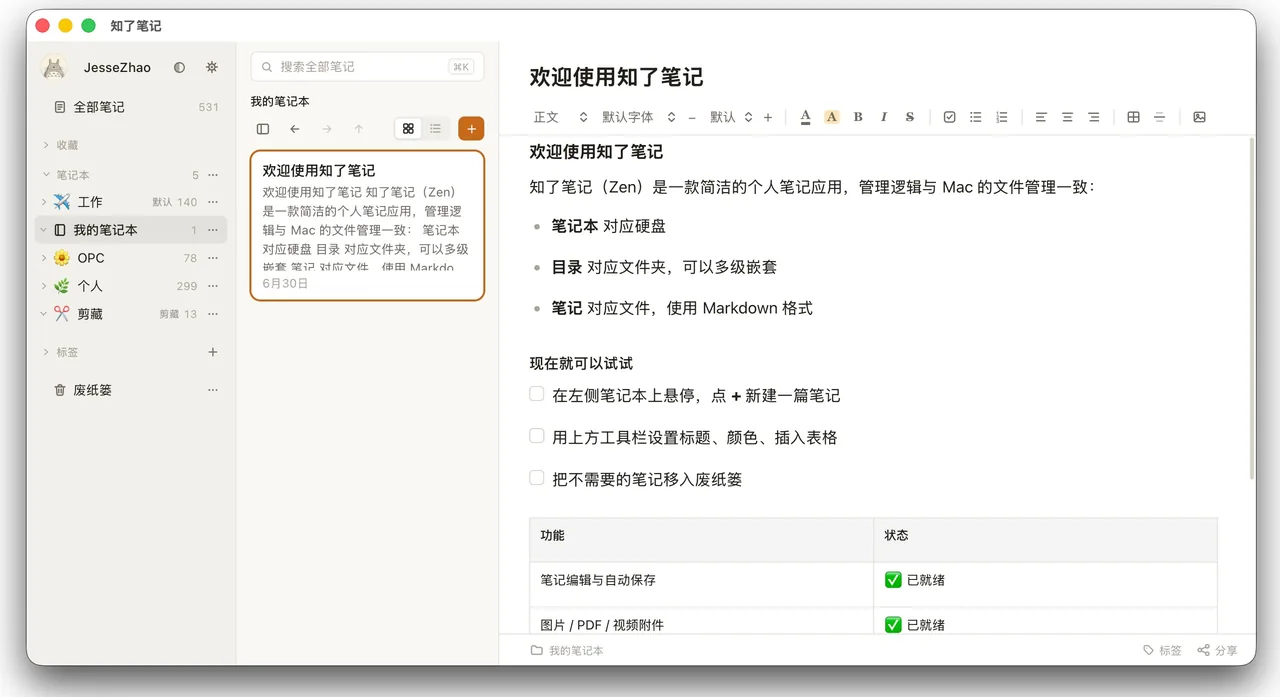The image size is (1280, 697).
Task: Click 我的笔记本 folder path in footer
Action: tap(567, 650)
